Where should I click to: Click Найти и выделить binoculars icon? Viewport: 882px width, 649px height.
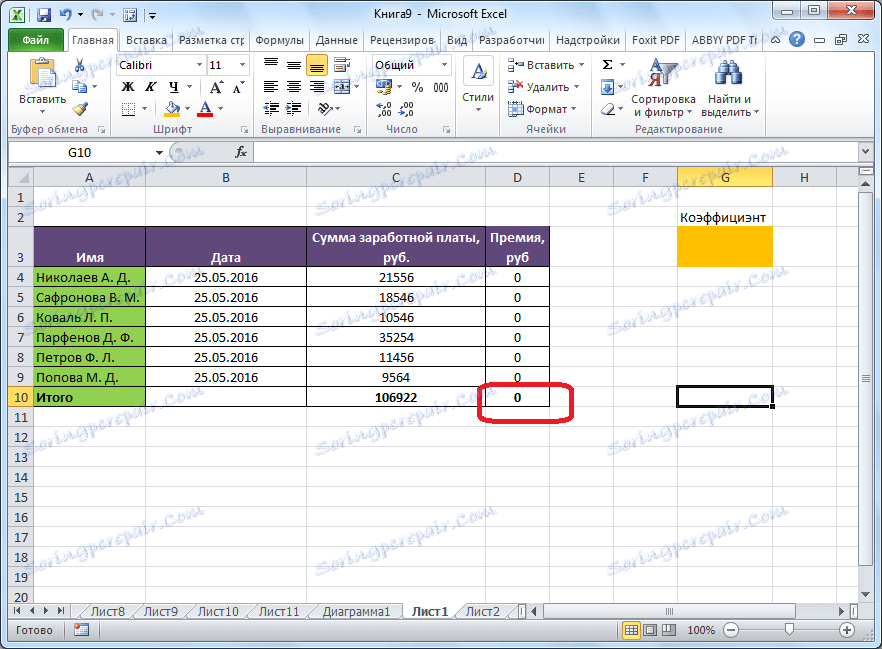(729, 73)
